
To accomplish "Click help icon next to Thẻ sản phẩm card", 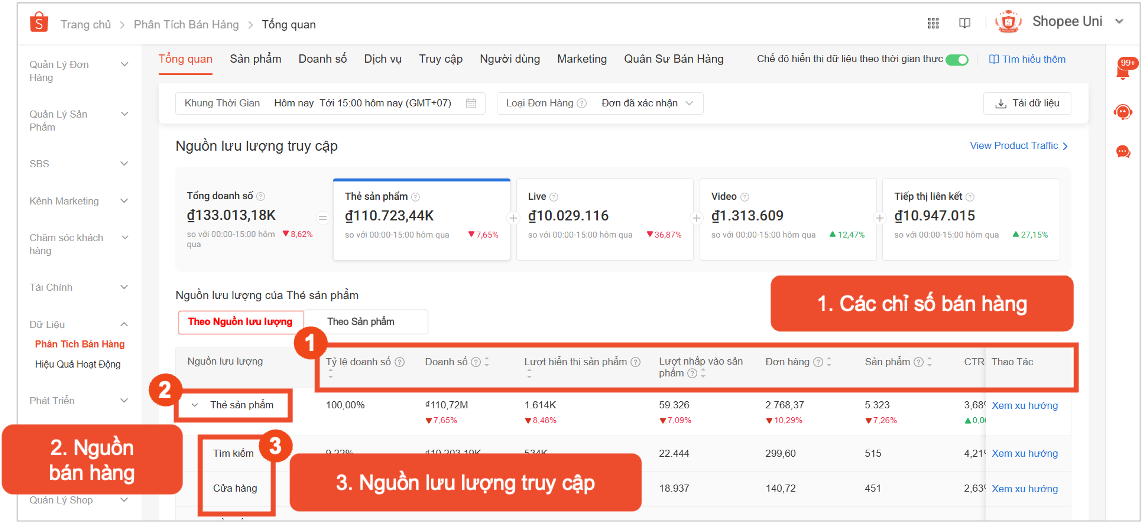I will [x=416, y=196].
